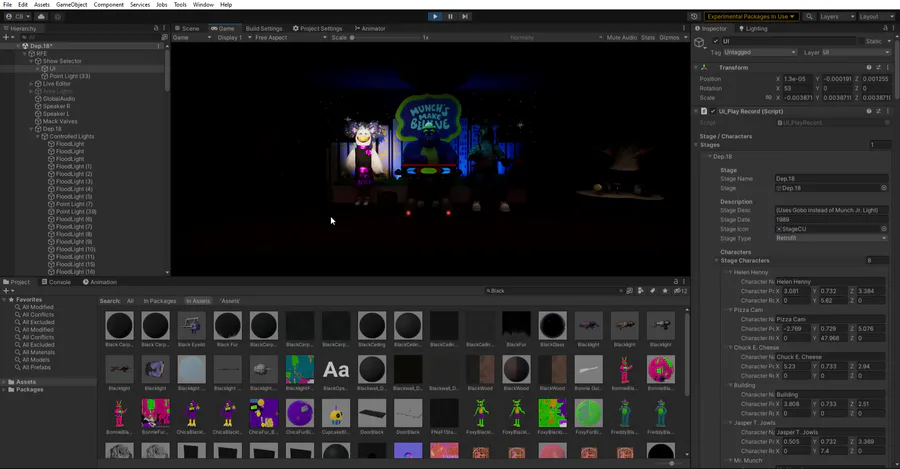Toggle the Stats overlay button
900x469 pixels.
click(x=648, y=37)
